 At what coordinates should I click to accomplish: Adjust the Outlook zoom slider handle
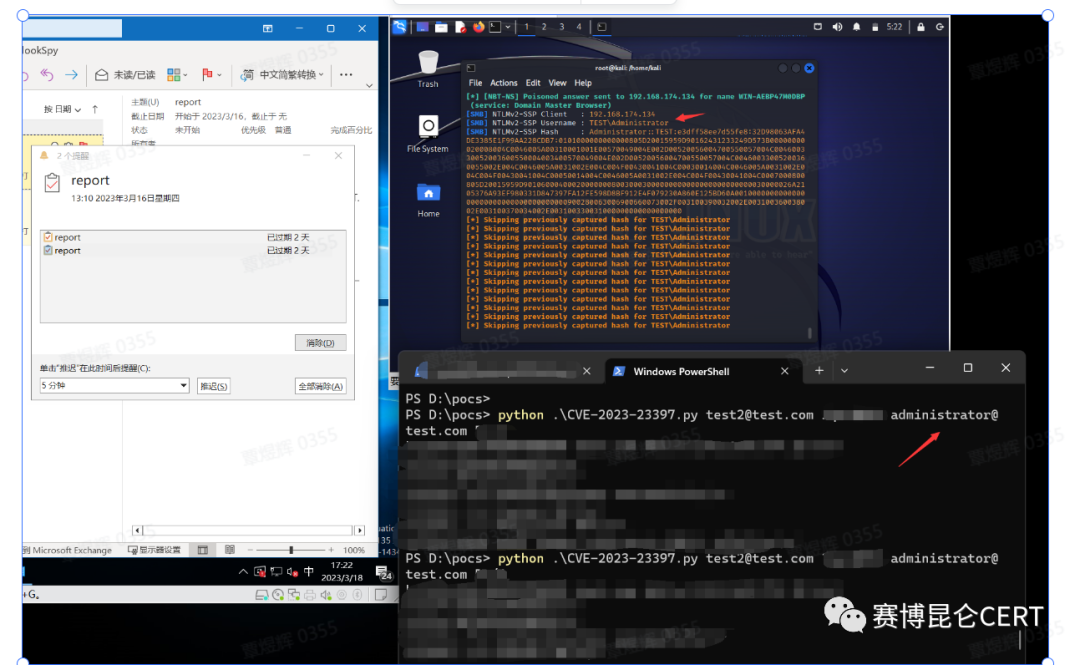pyautogui.click(x=291, y=550)
